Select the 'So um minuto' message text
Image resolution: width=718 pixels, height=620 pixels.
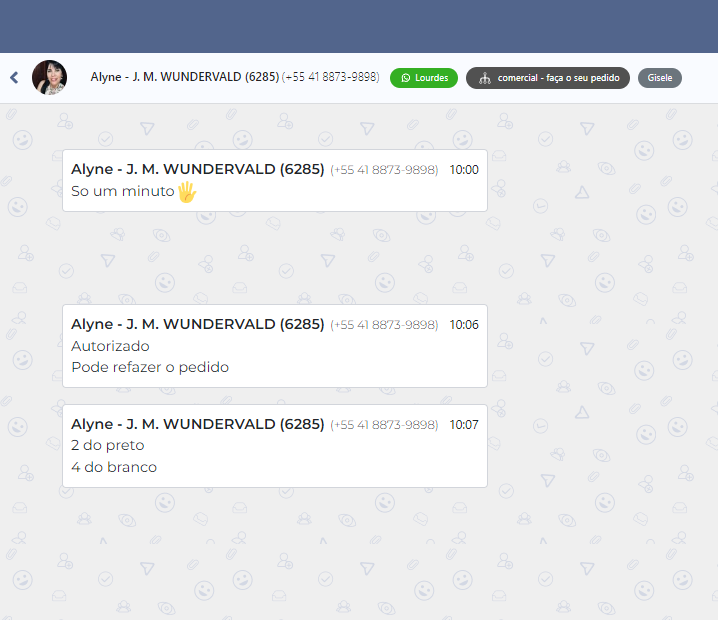coord(122,191)
